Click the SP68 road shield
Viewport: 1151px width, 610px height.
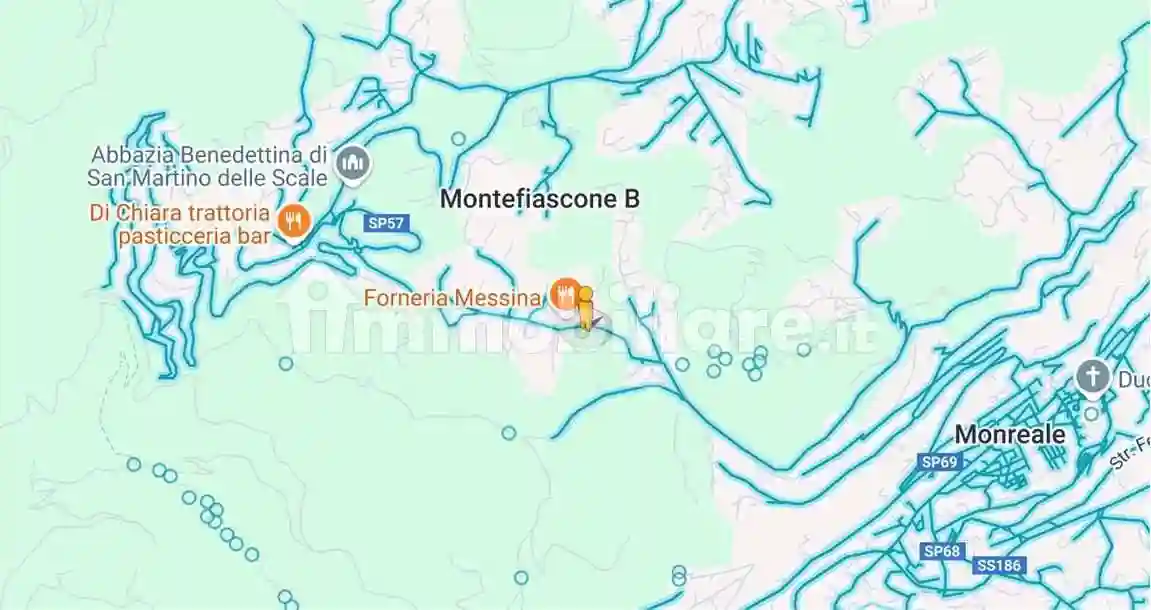(943, 551)
